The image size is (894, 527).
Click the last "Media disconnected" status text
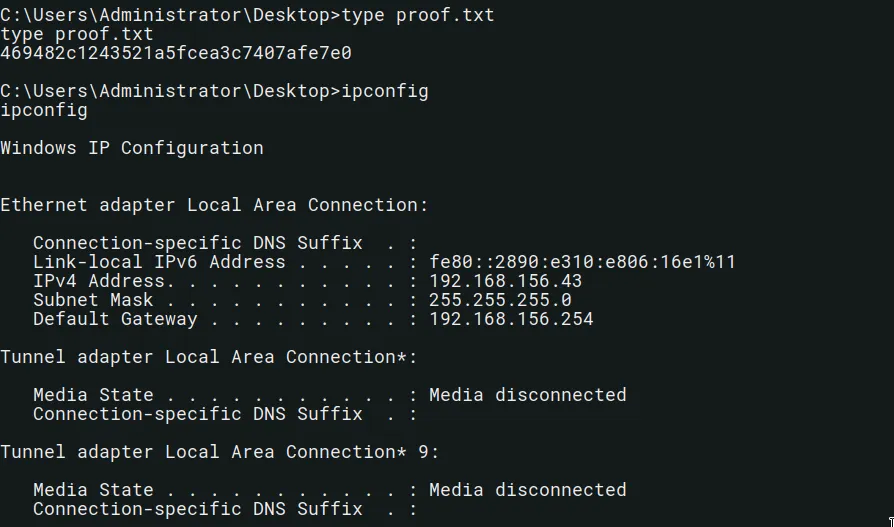tap(527, 490)
